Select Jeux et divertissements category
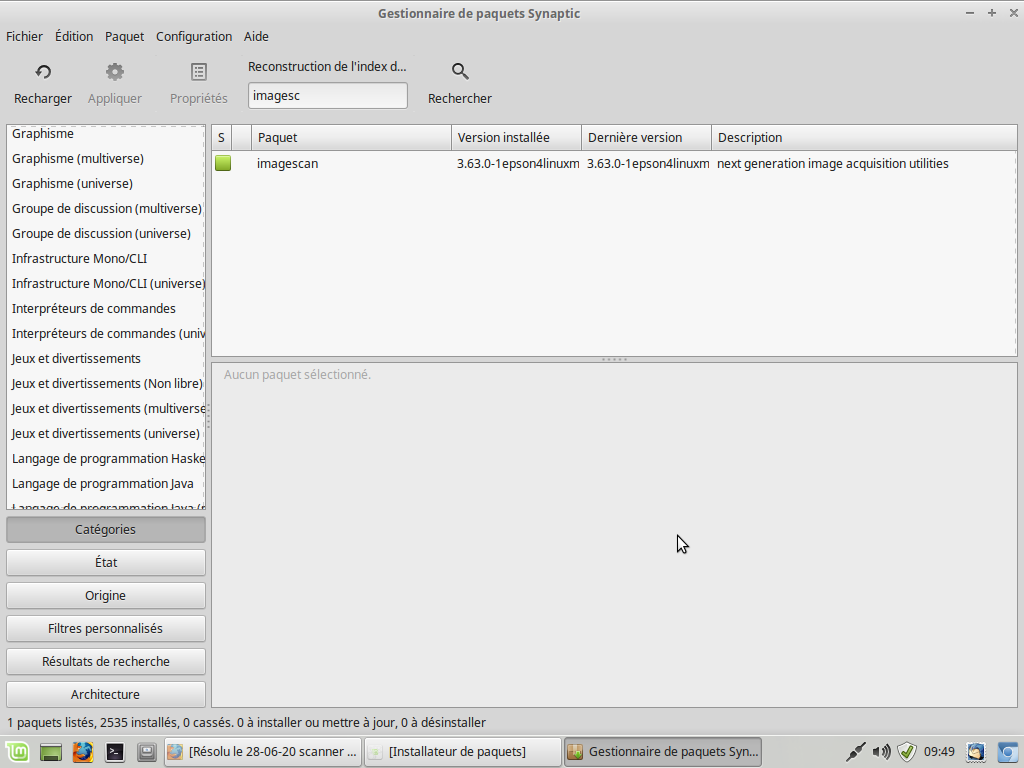 tap(76, 359)
